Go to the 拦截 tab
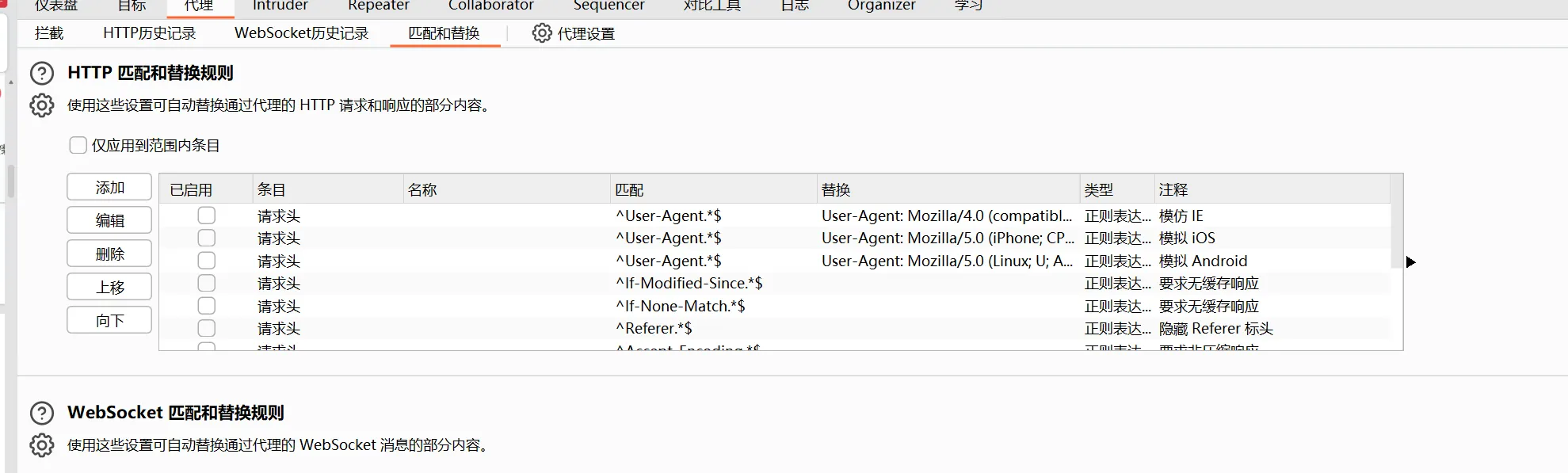 point(49,33)
